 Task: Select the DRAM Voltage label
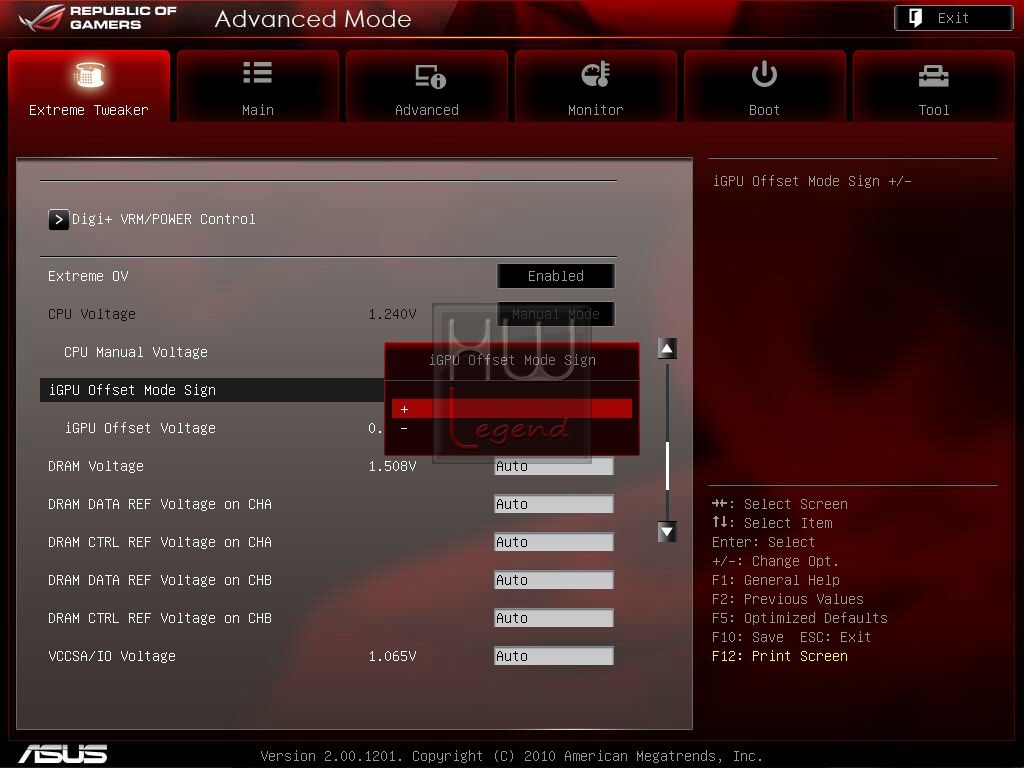[95, 466]
